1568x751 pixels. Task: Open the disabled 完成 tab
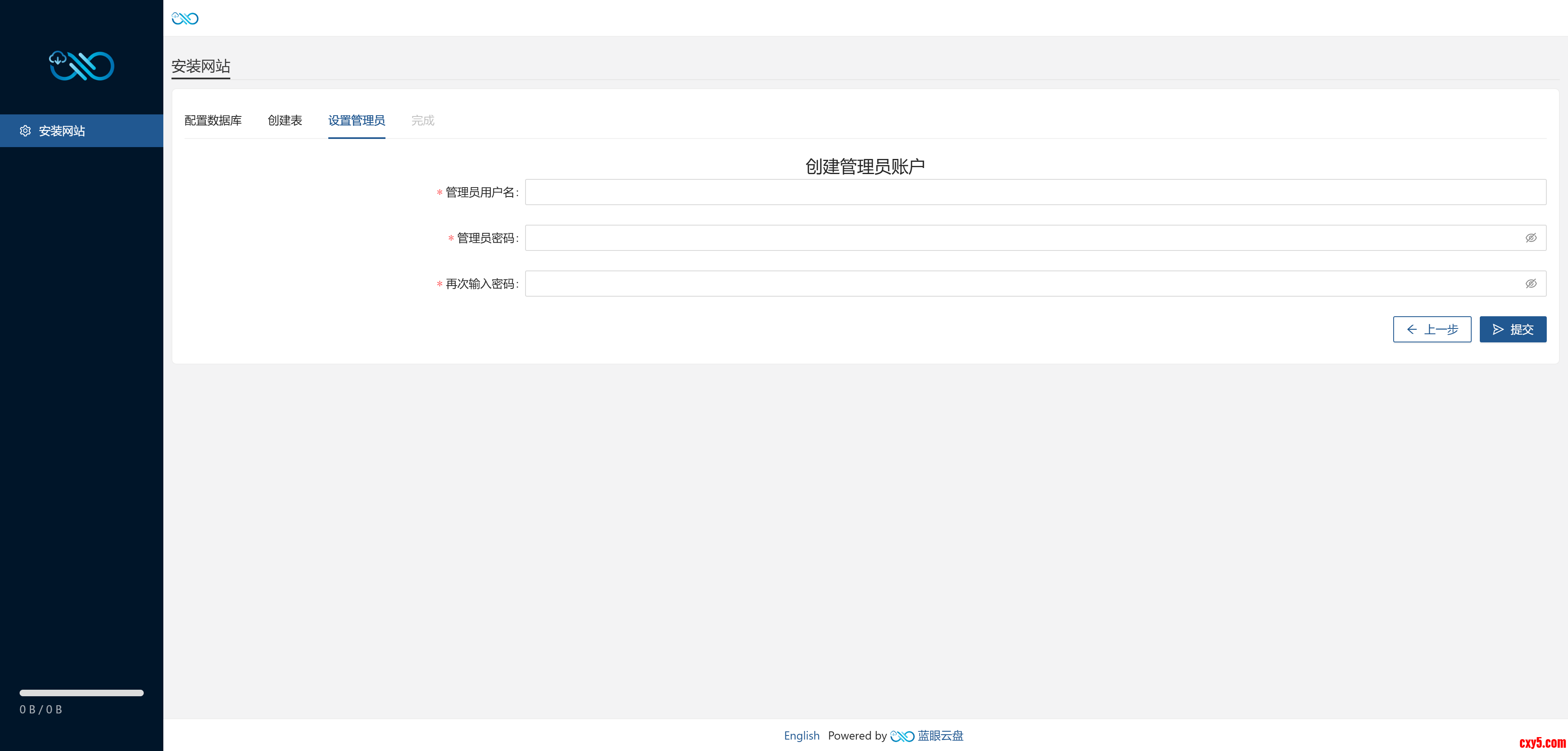point(423,121)
